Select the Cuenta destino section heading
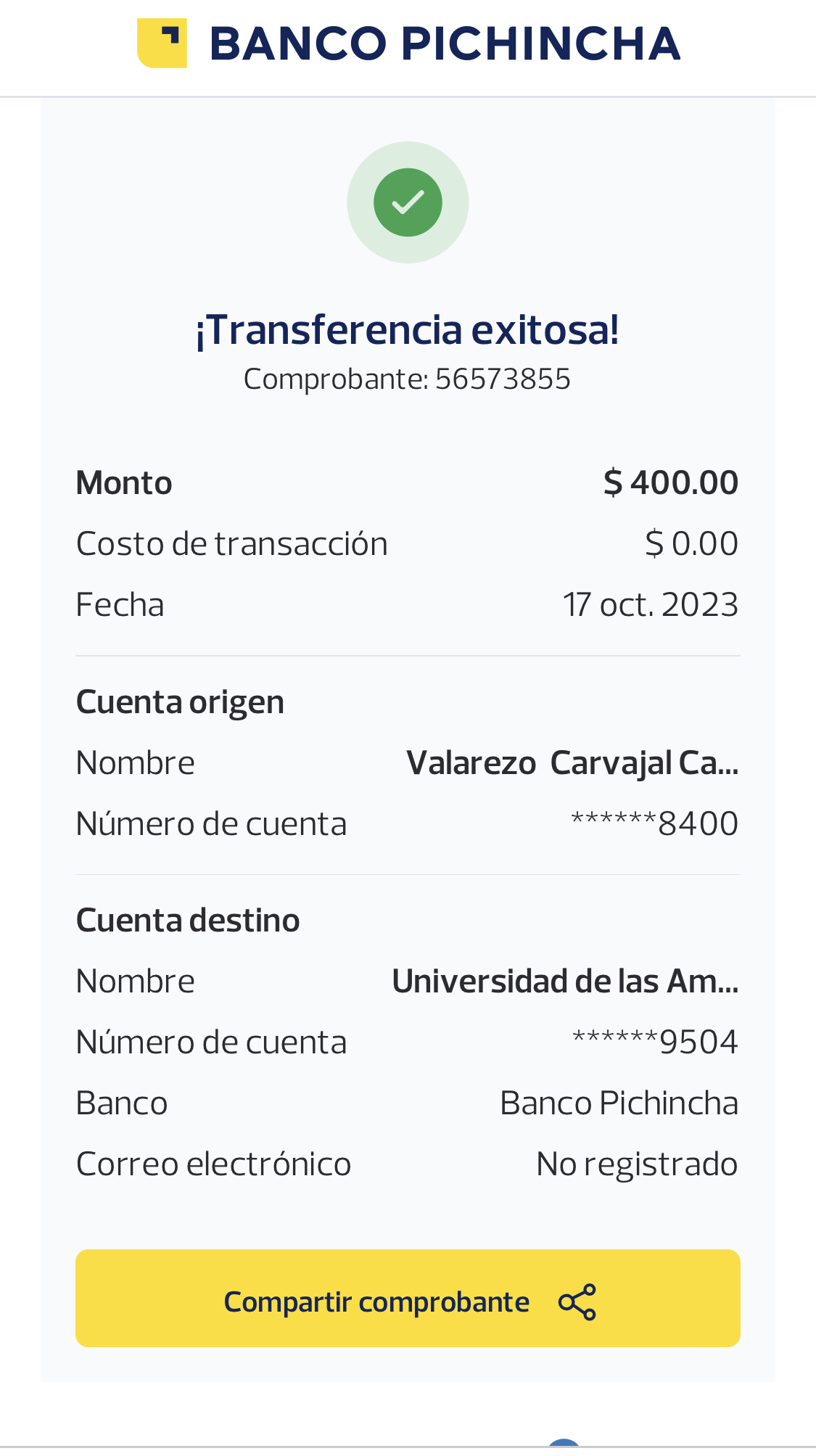This screenshot has width=816, height=1456. pos(188,921)
